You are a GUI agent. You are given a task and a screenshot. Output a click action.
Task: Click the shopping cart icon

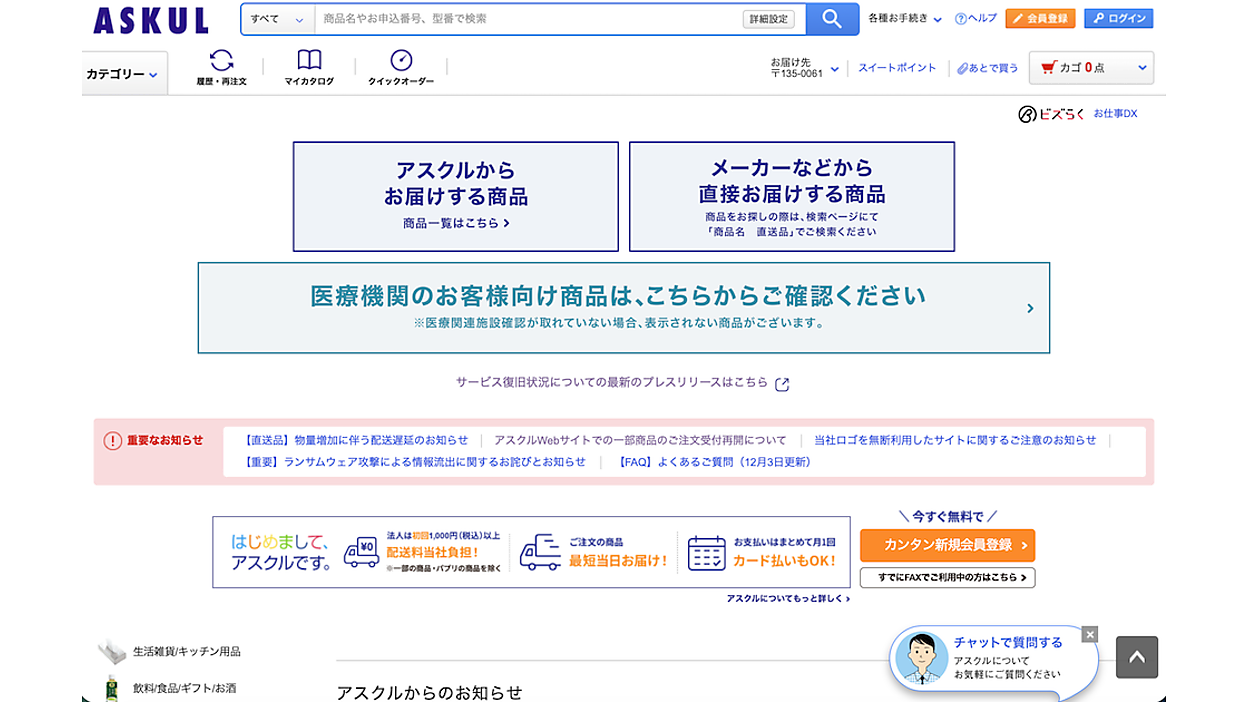pos(1048,68)
